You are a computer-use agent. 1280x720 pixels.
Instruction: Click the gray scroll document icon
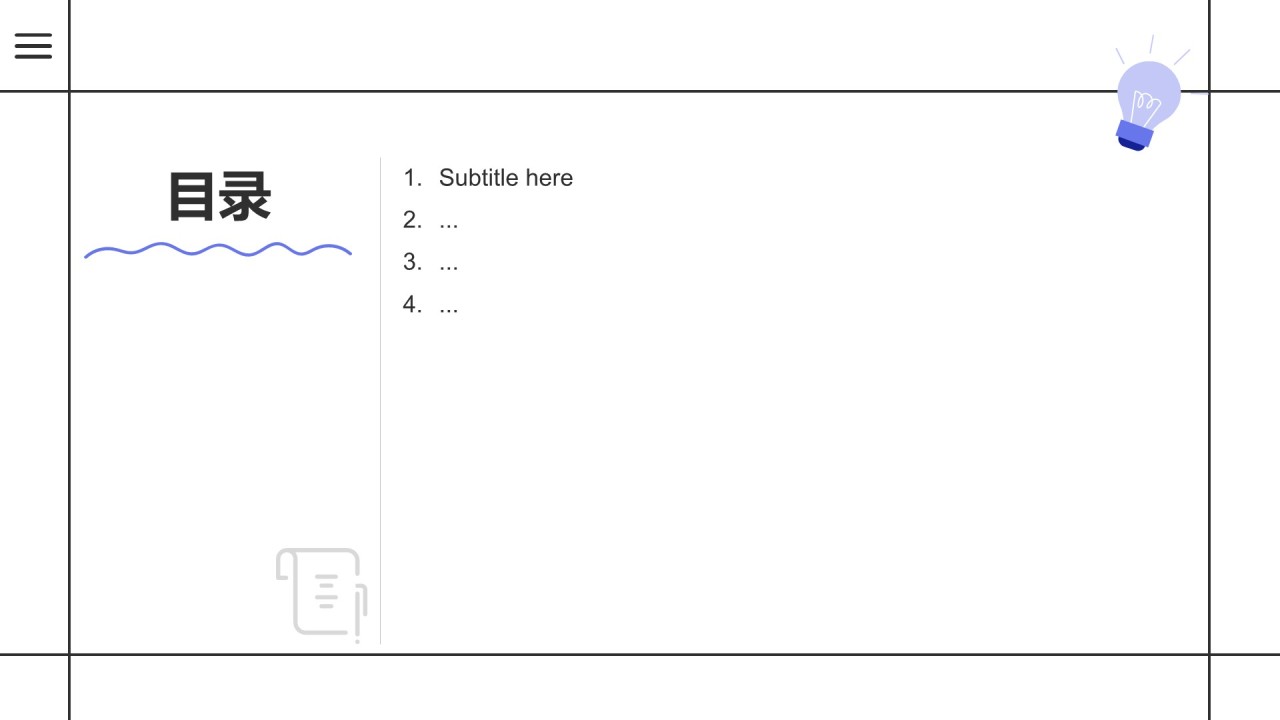pyautogui.click(x=321, y=592)
